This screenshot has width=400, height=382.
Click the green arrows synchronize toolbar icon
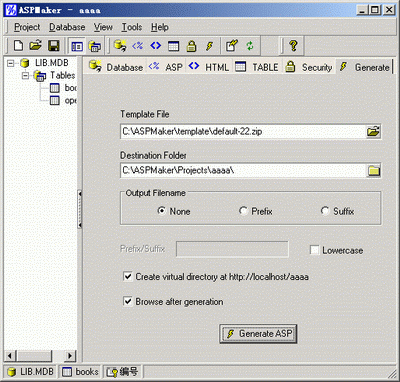click(250, 46)
